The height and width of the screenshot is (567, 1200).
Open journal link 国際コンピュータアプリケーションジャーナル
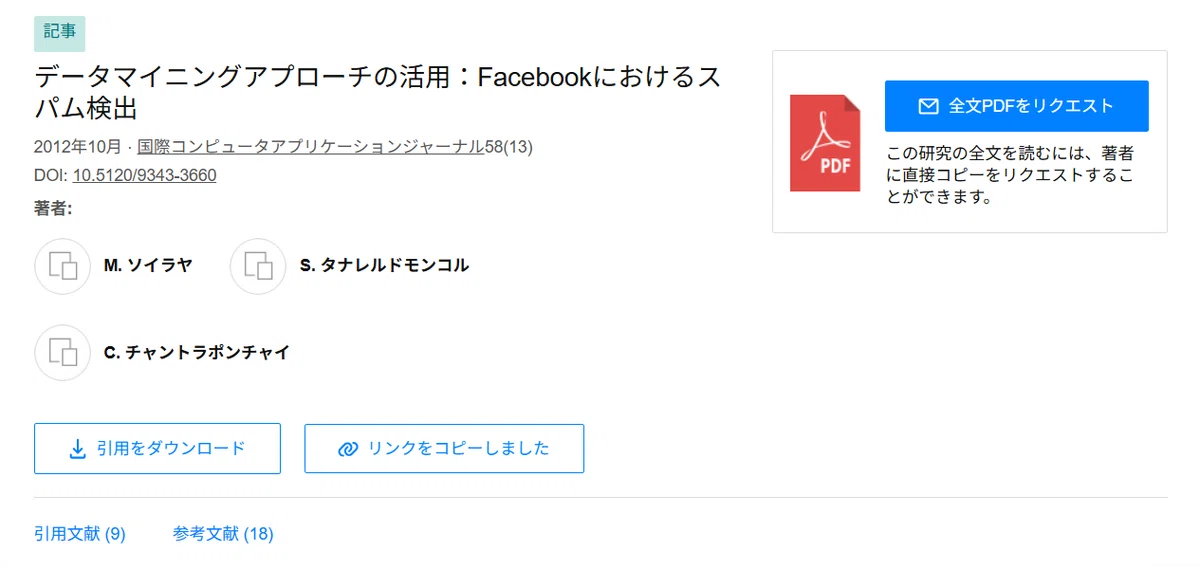click(x=311, y=147)
